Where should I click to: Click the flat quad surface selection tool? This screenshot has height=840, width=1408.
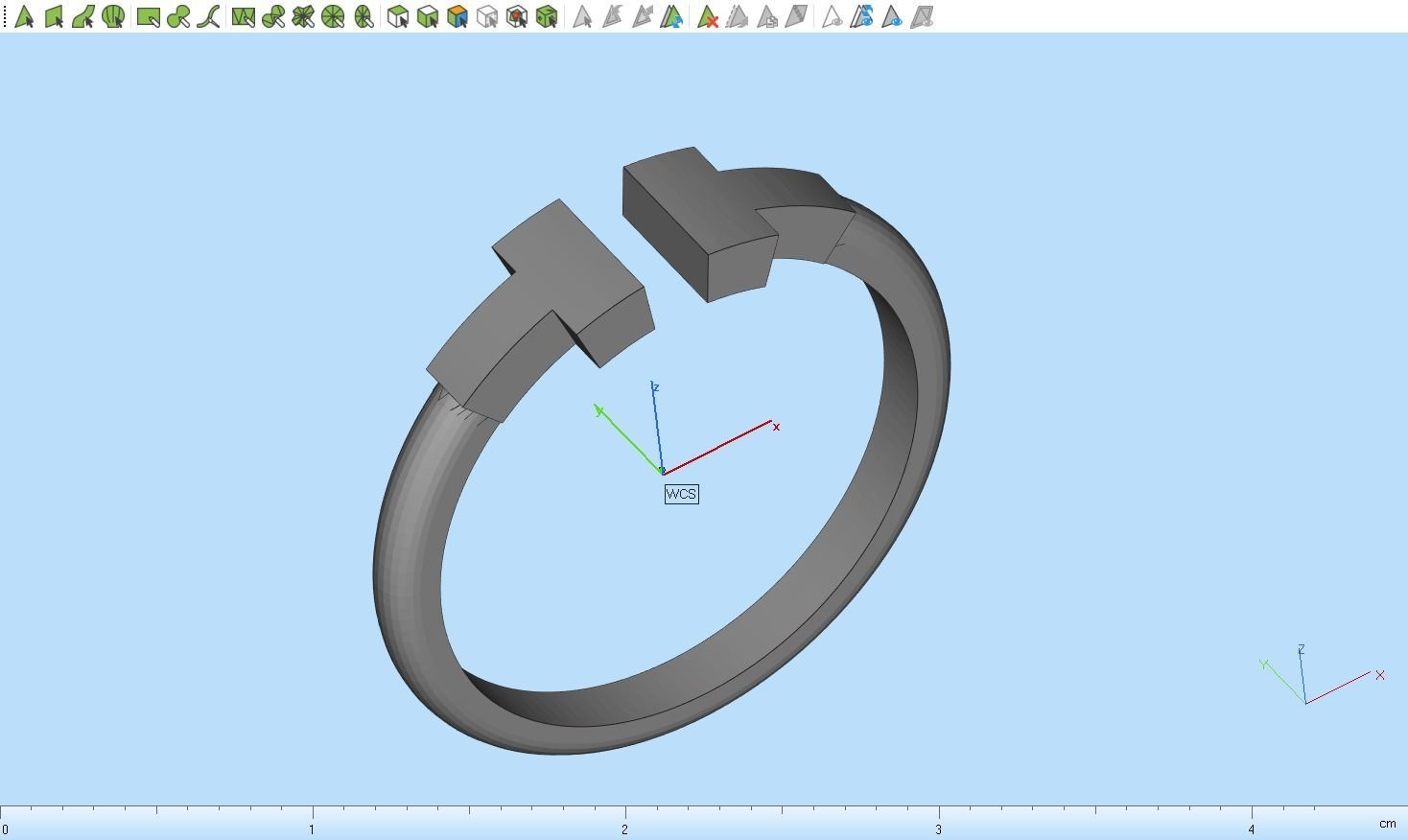(x=54, y=16)
